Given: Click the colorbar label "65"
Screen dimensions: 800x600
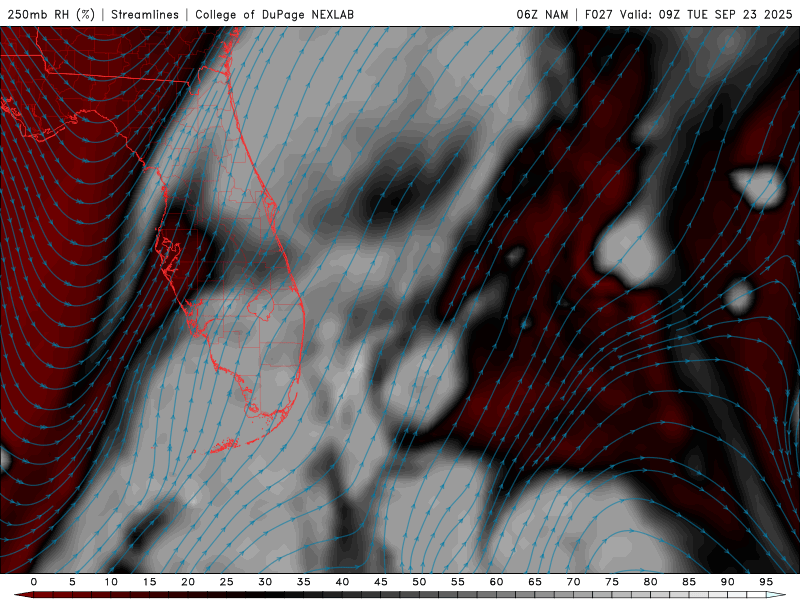Looking at the screenshot, I should [x=535, y=582].
